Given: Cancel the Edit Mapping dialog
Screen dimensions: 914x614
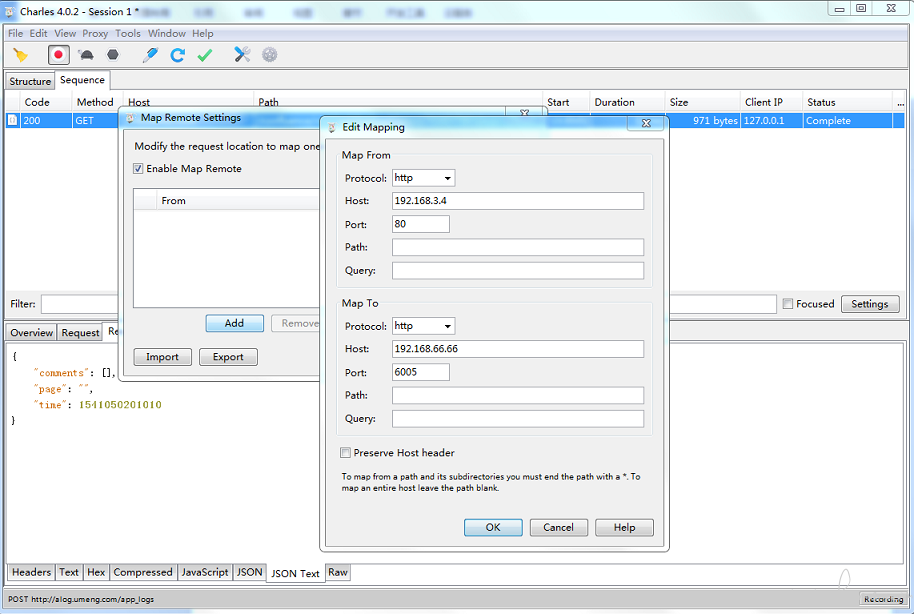Looking at the screenshot, I should point(558,527).
